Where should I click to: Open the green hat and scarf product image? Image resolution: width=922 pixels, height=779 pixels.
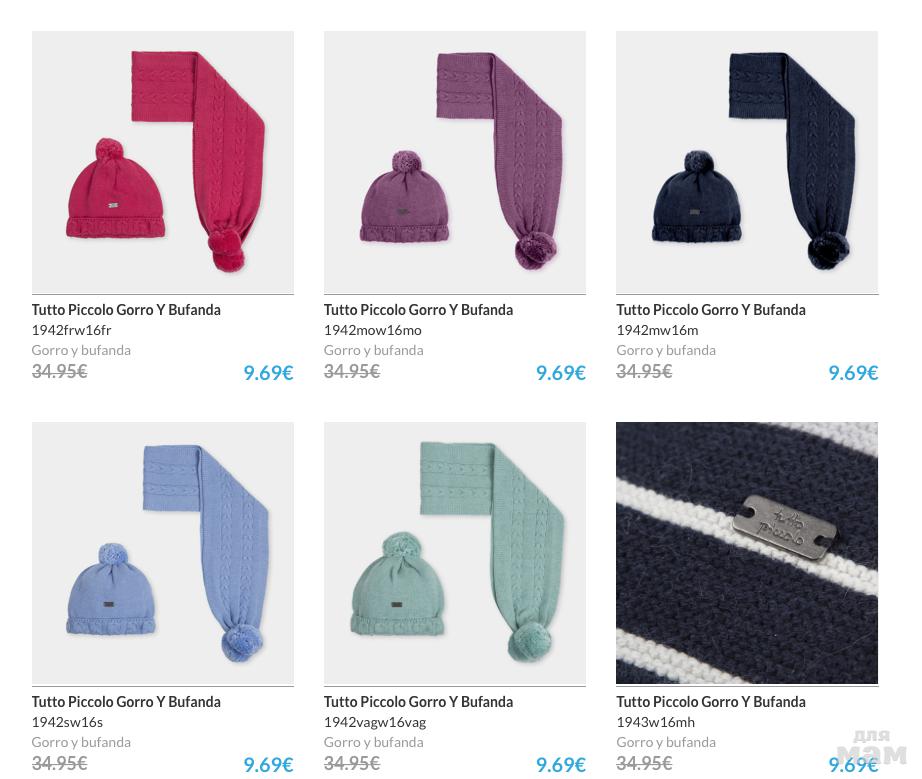tap(455, 553)
